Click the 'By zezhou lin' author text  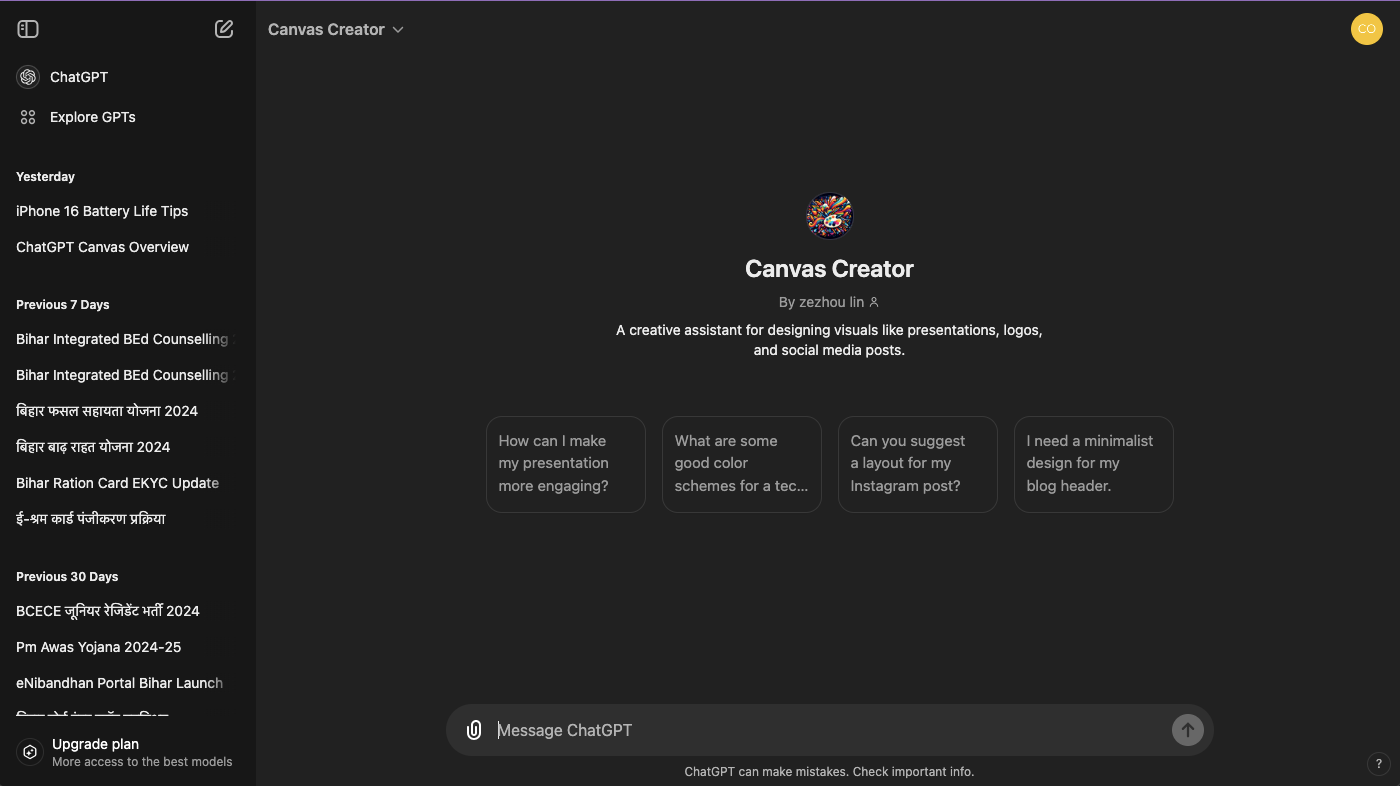pyautogui.click(x=821, y=302)
